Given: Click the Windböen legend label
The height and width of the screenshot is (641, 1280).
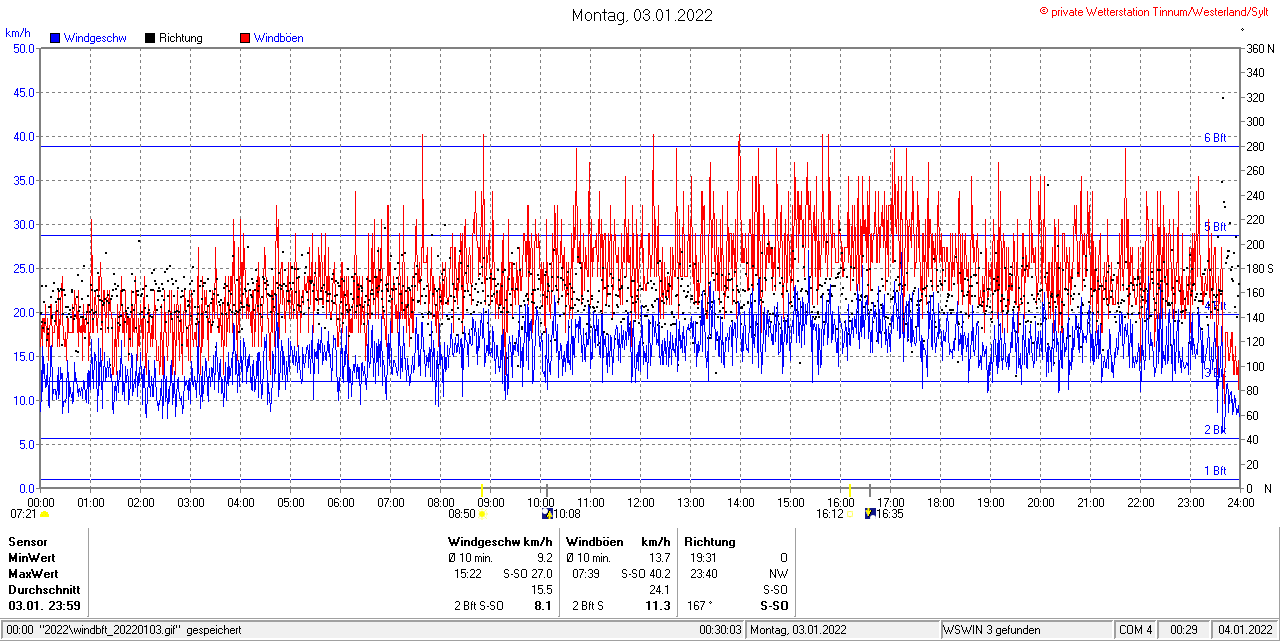Looking at the screenshot, I should (x=279, y=38).
